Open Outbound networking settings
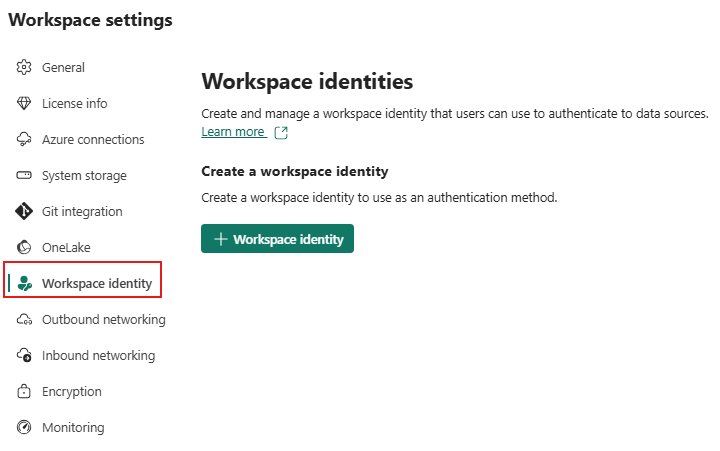 pos(104,319)
